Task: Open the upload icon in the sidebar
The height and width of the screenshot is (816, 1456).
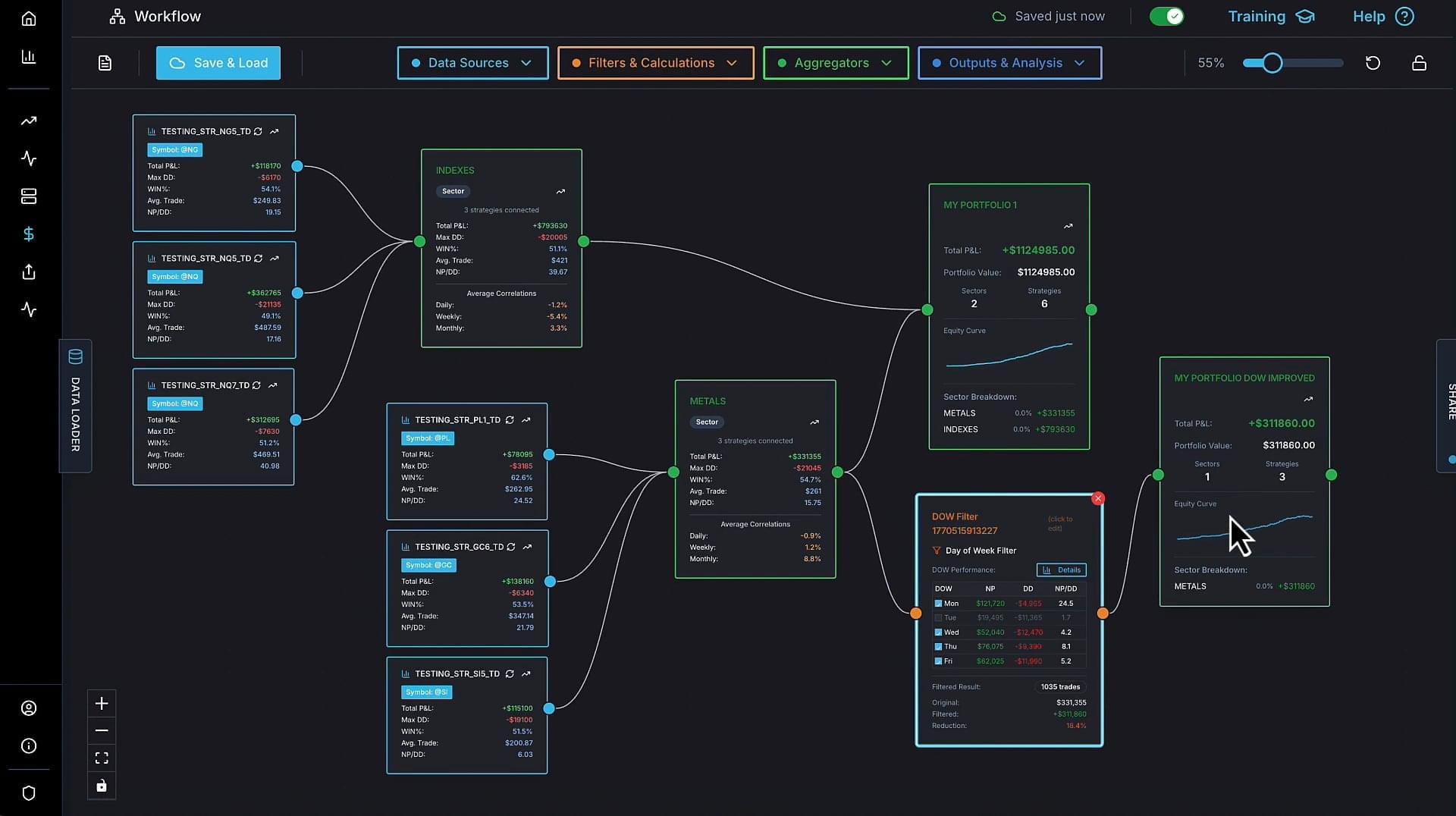Action: click(29, 271)
